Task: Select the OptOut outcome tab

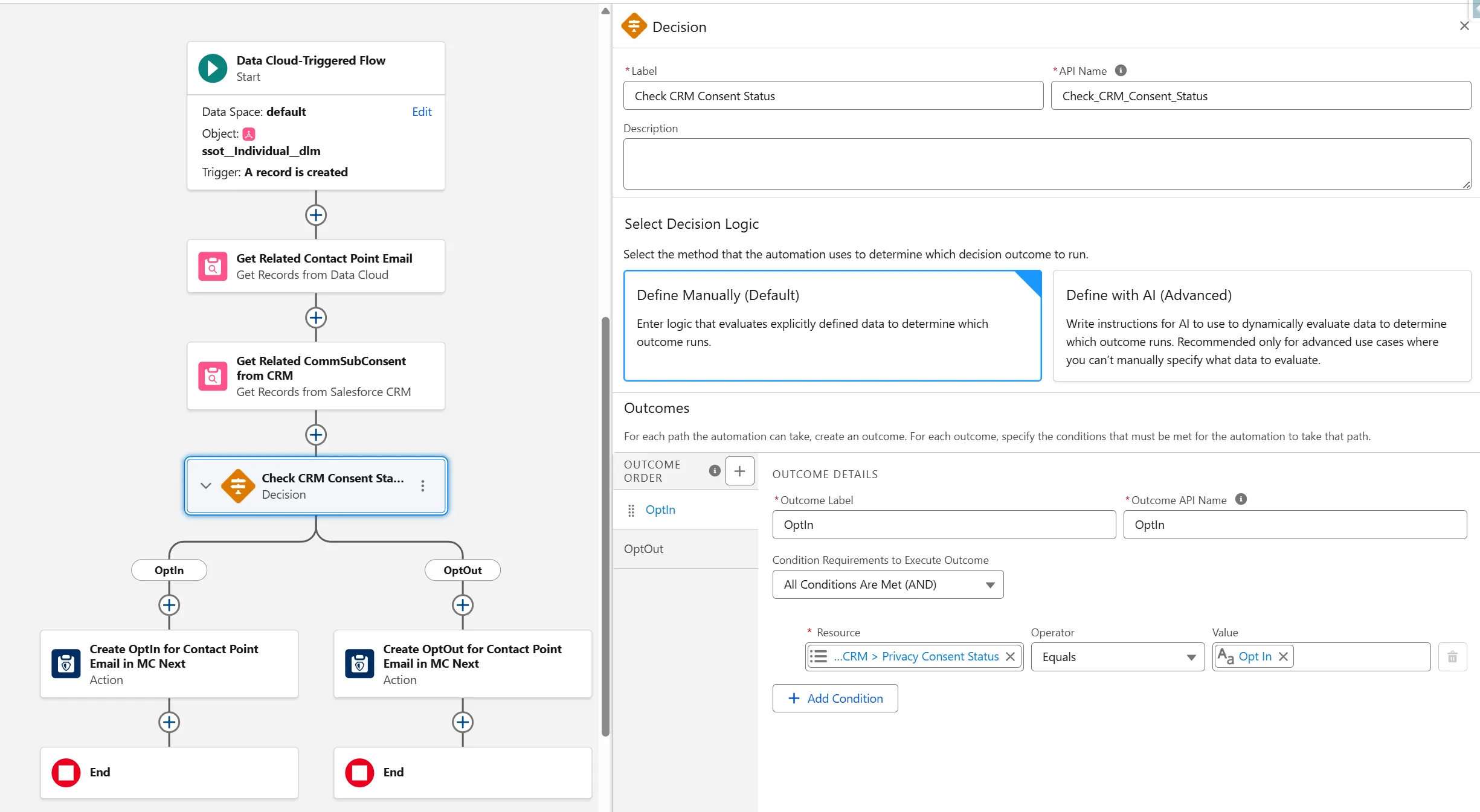Action: pos(686,549)
